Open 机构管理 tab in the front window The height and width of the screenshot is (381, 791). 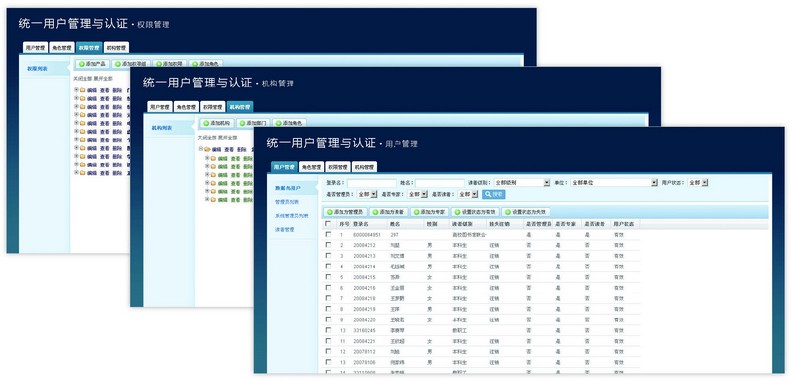click(365, 167)
